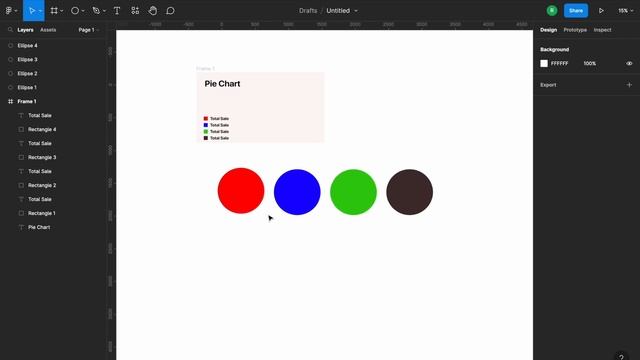Viewport: 640px width, 360px height.
Task: Select the Pen tool
Action: click(x=96, y=11)
